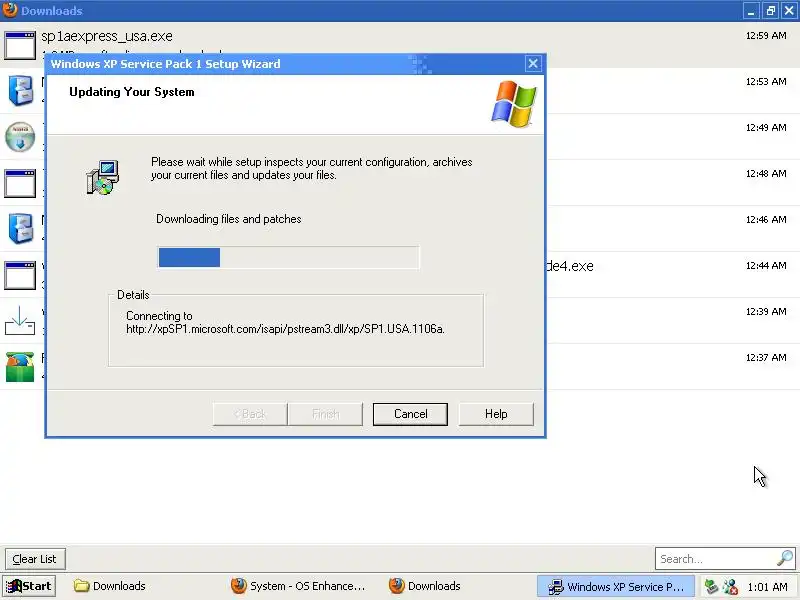Cancel the Service Pack 1 setup
800x600 pixels.
click(x=410, y=414)
